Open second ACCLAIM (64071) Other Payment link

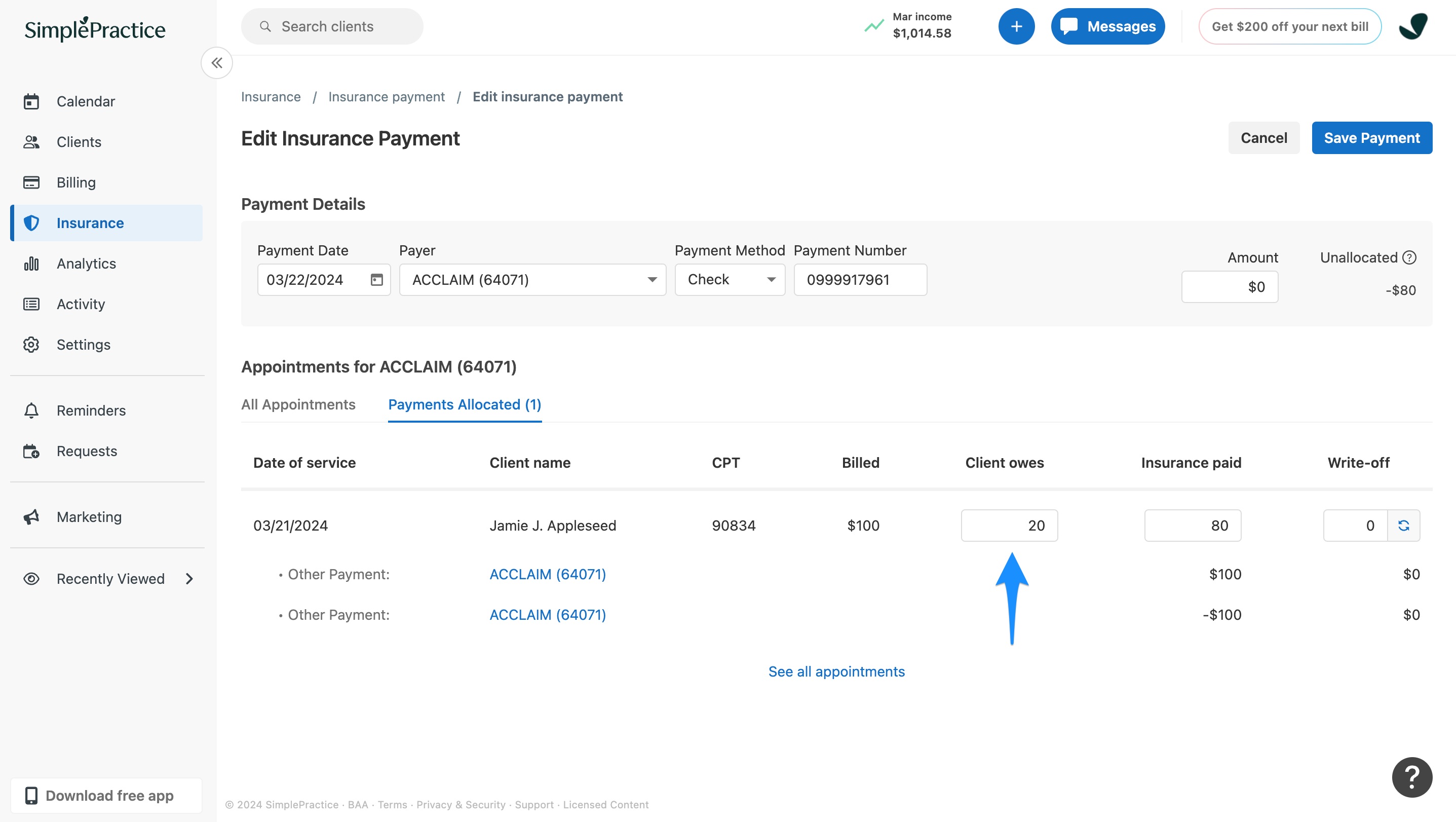click(x=548, y=615)
